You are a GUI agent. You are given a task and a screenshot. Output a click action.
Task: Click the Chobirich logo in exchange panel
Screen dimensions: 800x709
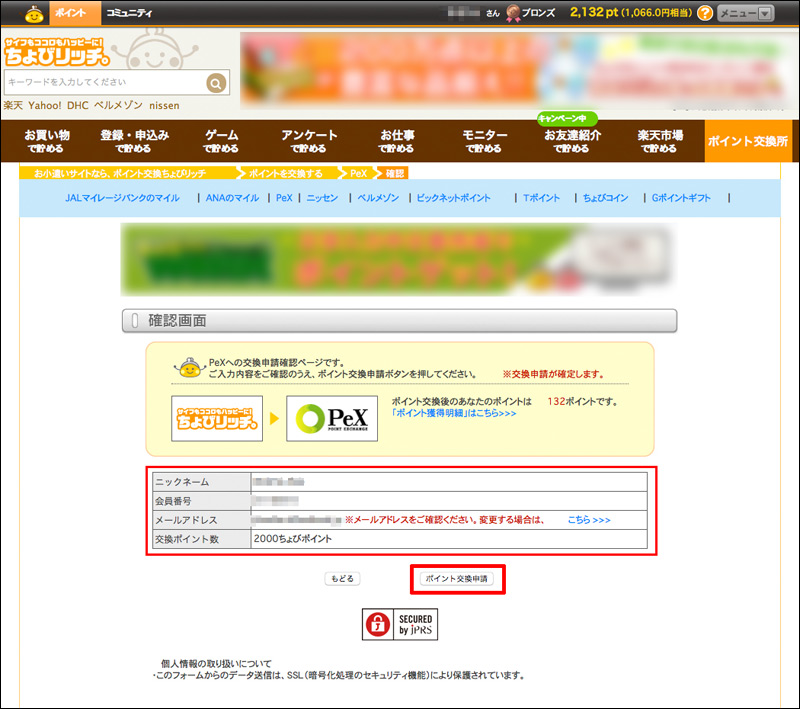(217, 418)
